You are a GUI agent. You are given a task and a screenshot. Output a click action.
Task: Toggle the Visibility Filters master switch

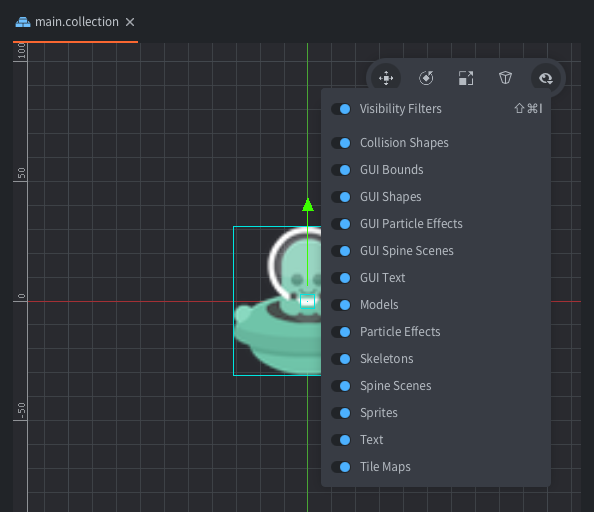(x=341, y=109)
